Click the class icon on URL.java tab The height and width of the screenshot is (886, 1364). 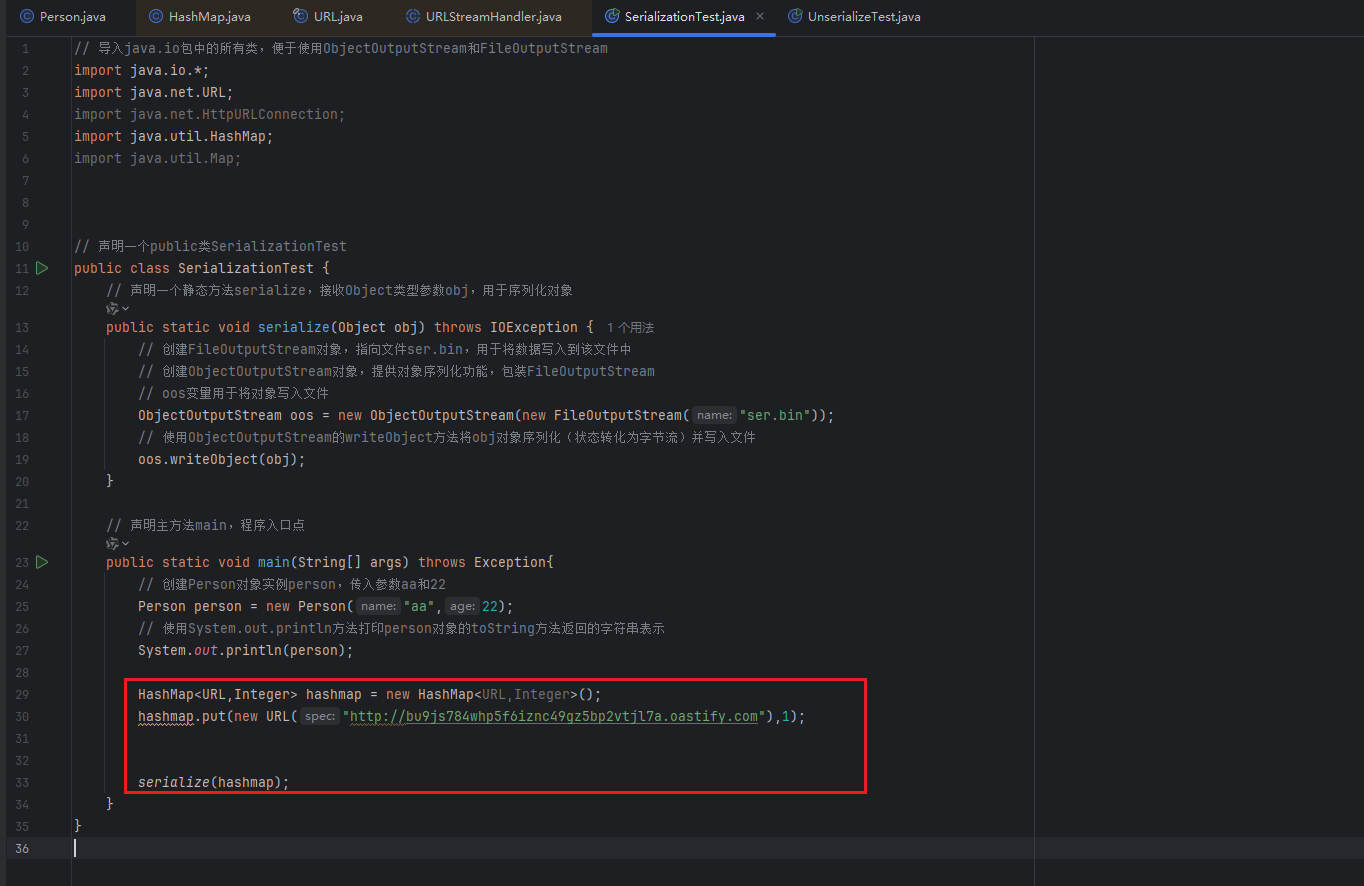pos(300,17)
